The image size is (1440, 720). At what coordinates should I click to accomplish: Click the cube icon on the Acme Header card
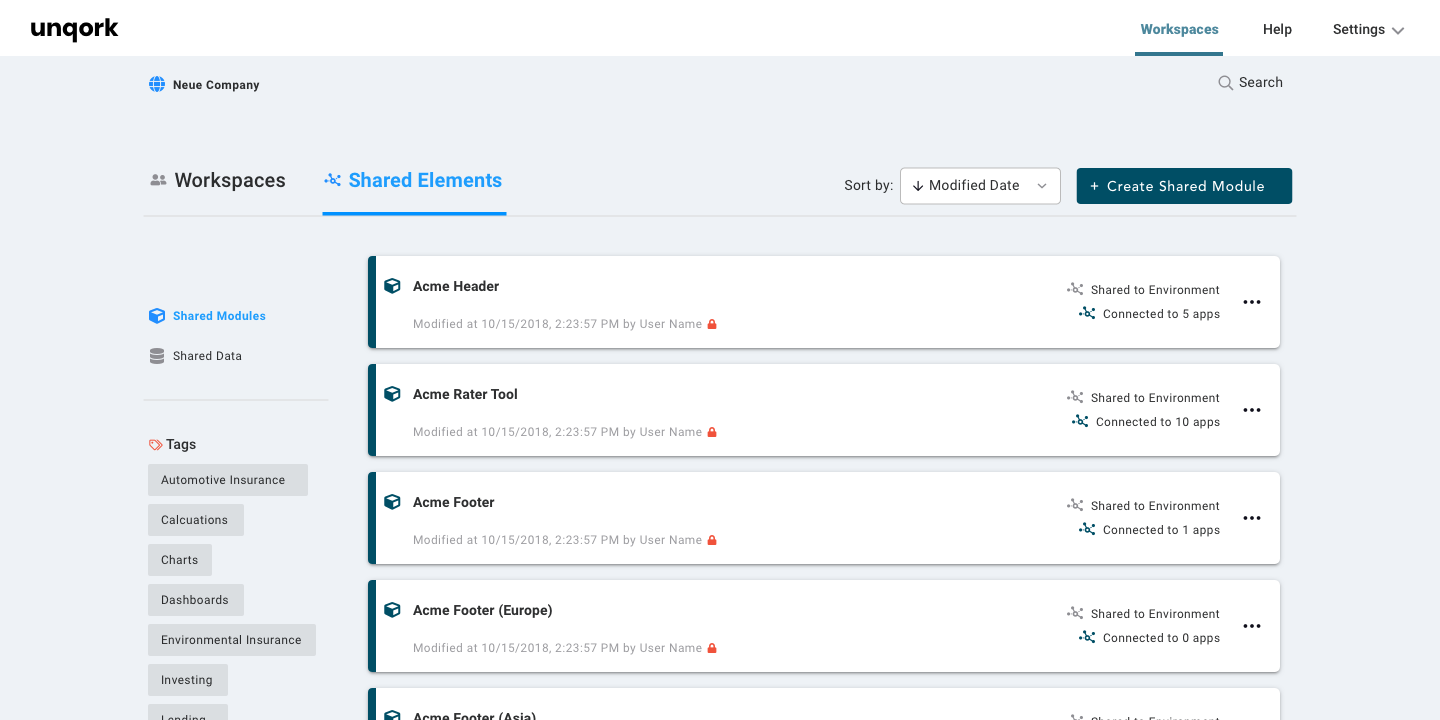[392, 285]
